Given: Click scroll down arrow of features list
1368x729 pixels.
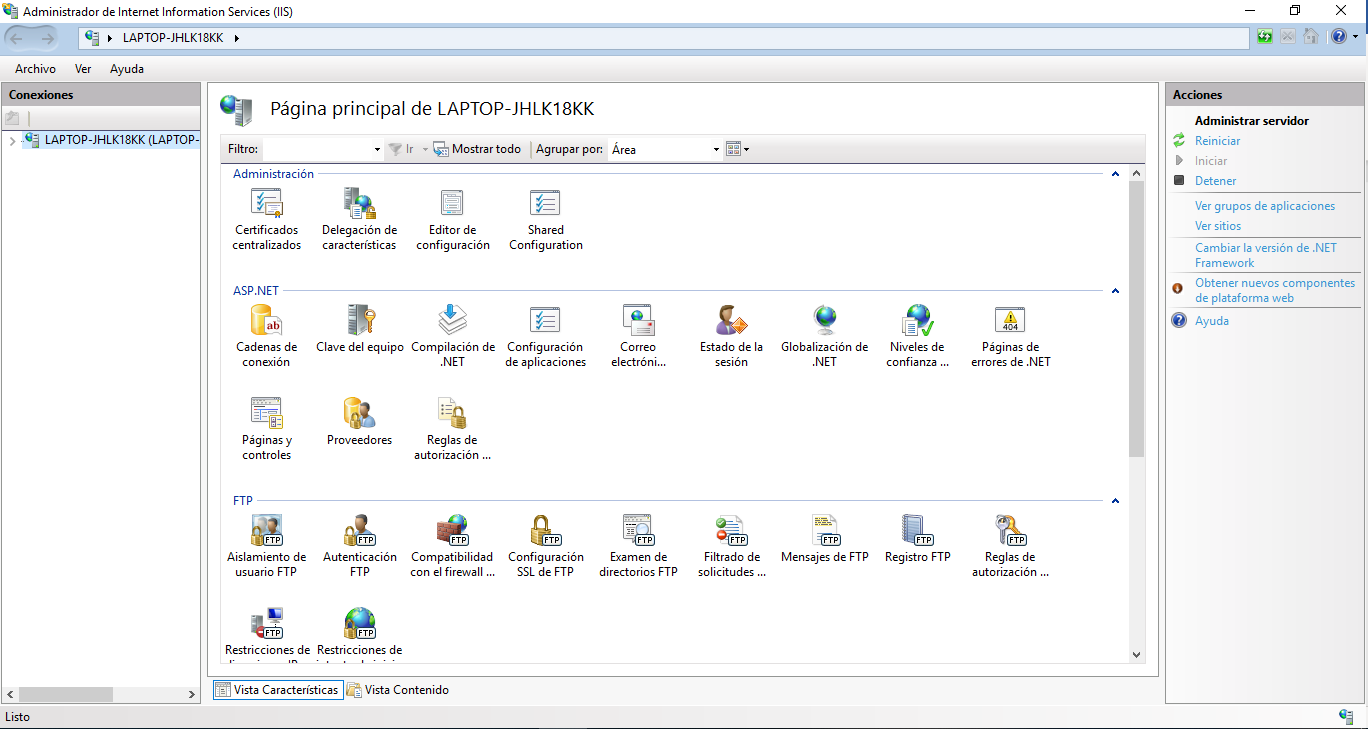Looking at the screenshot, I should (x=1136, y=655).
